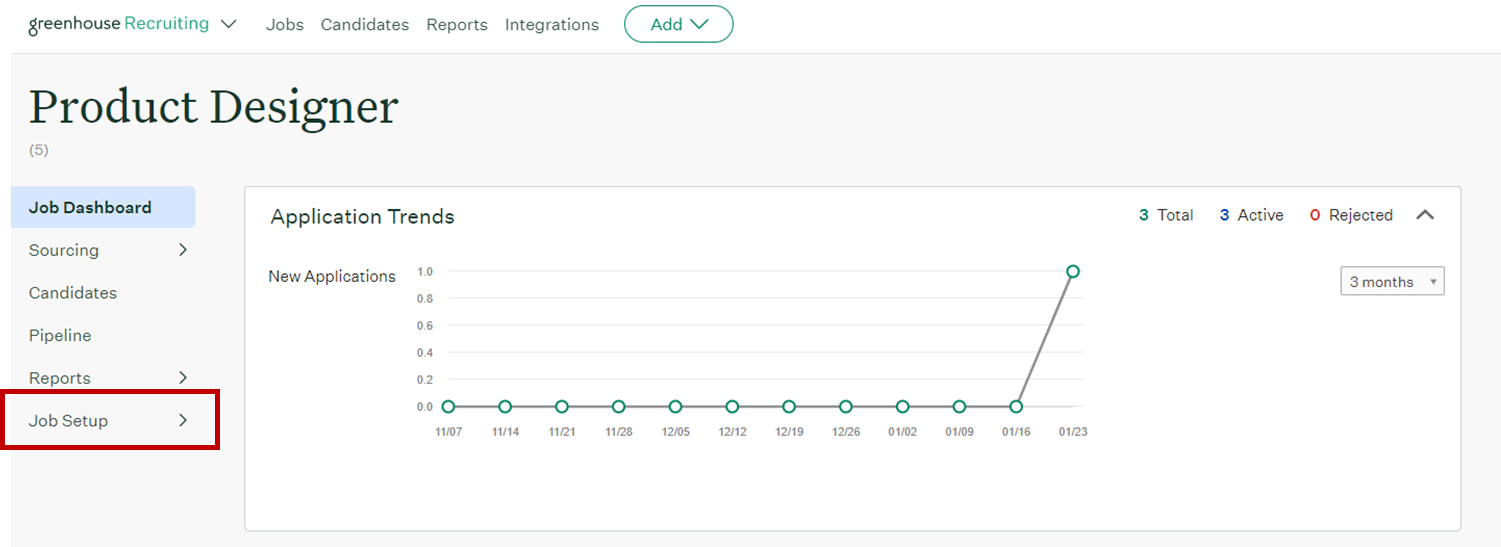The height and width of the screenshot is (547, 1501).
Task: Select Job Dashboard in the sidebar
Action: coord(90,208)
